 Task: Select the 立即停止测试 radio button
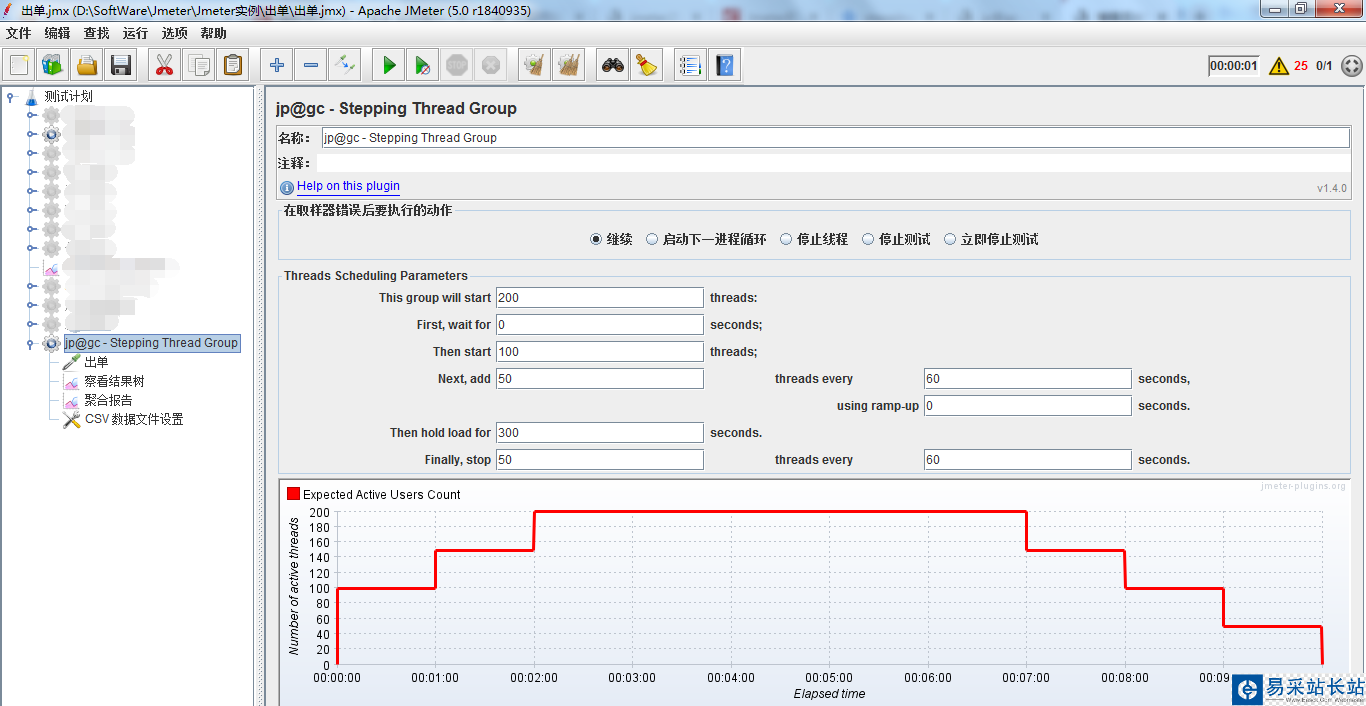tap(950, 239)
